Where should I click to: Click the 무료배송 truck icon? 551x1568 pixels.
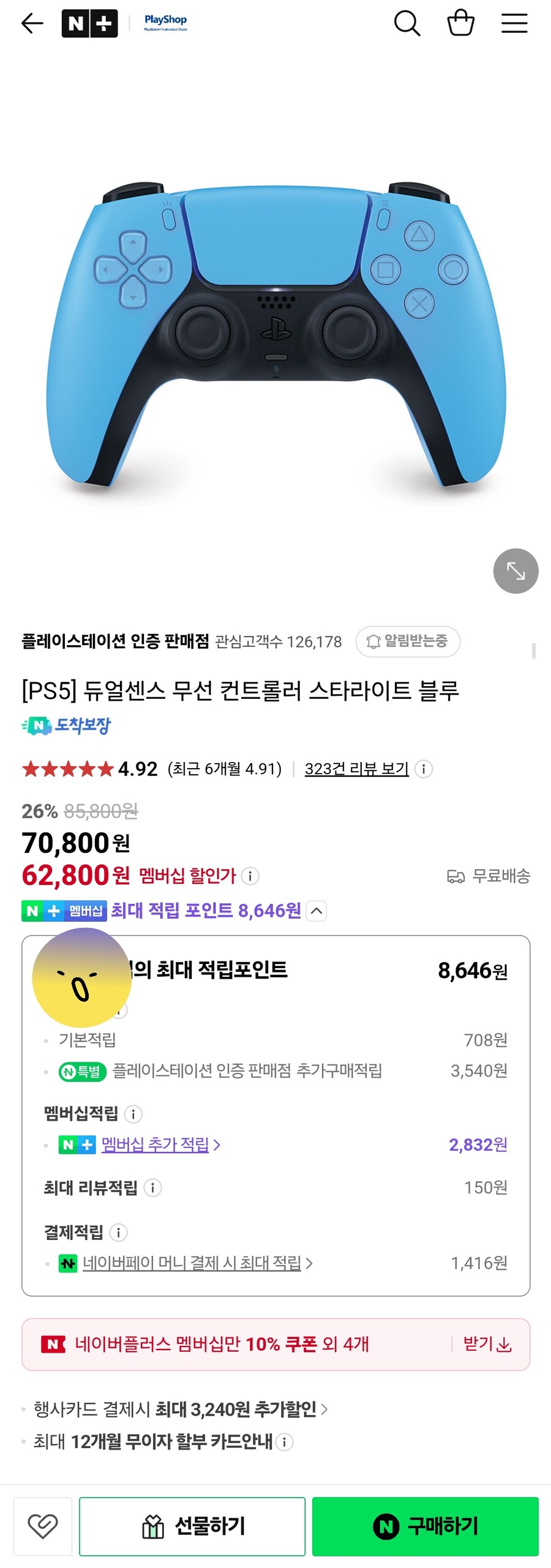tap(455, 876)
